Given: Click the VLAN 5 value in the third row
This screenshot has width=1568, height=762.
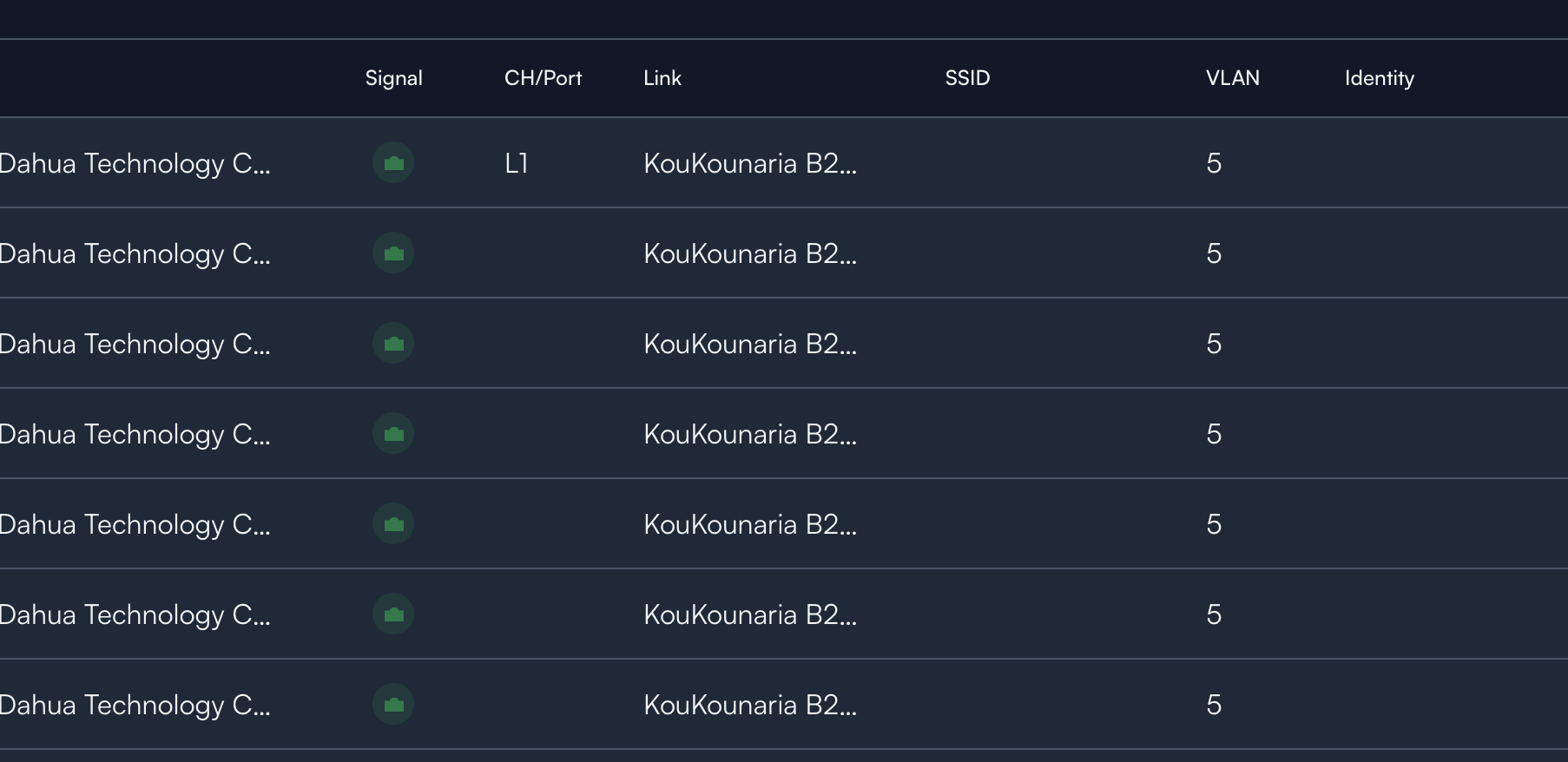Looking at the screenshot, I should pyautogui.click(x=1214, y=344).
